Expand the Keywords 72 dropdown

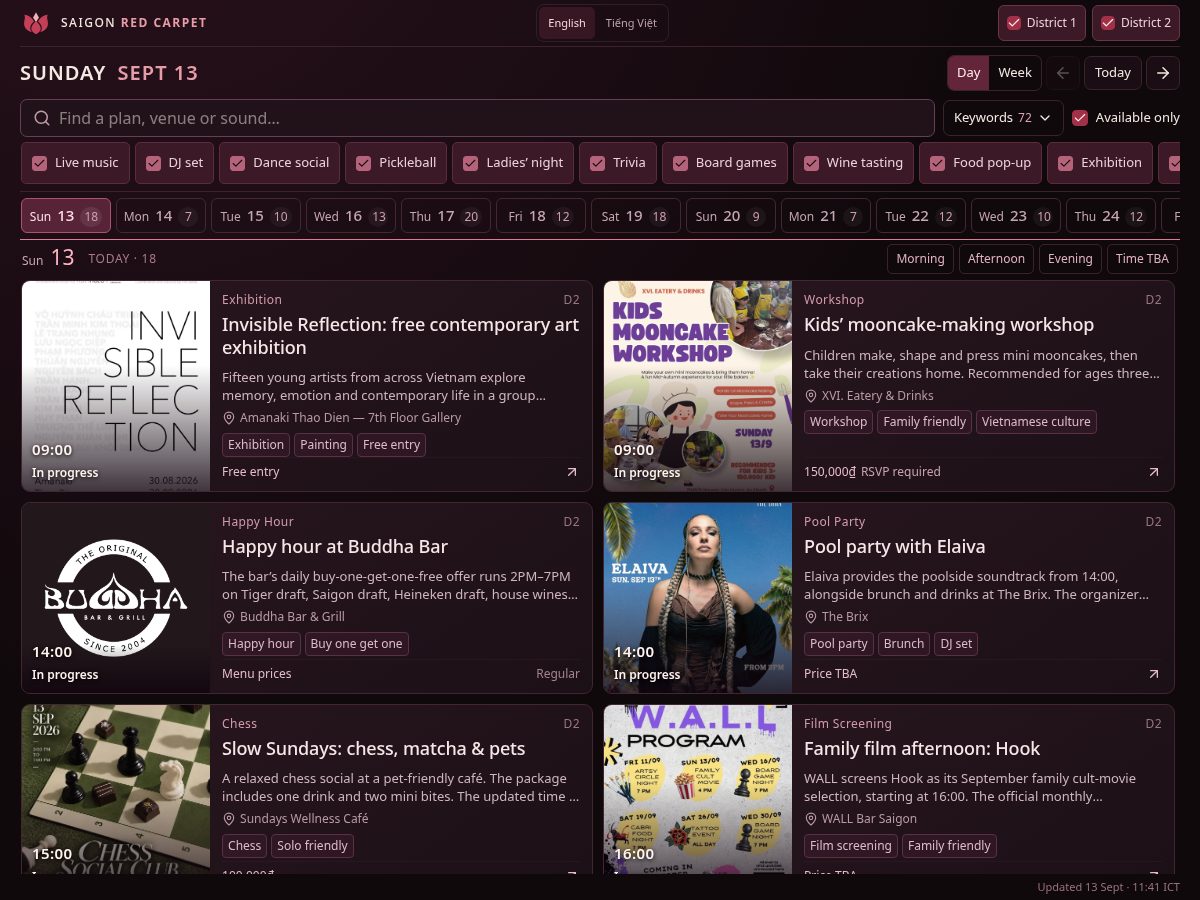click(x=1003, y=118)
